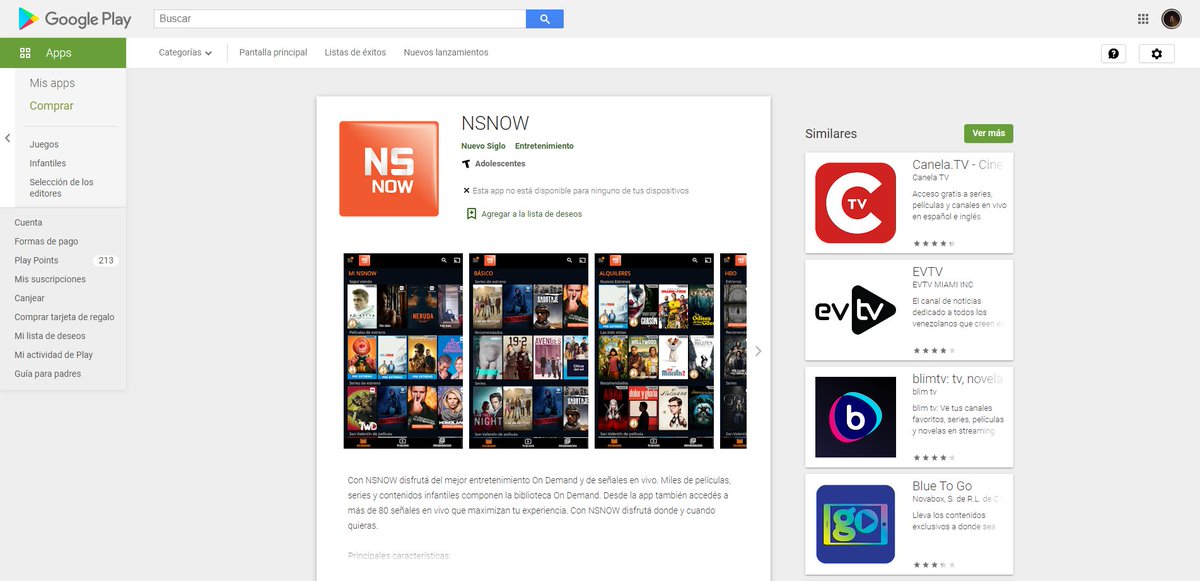Image resolution: width=1200 pixels, height=581 pixels.
Task: Select Comprar in sidebar
Action: (x=51, y=106)
